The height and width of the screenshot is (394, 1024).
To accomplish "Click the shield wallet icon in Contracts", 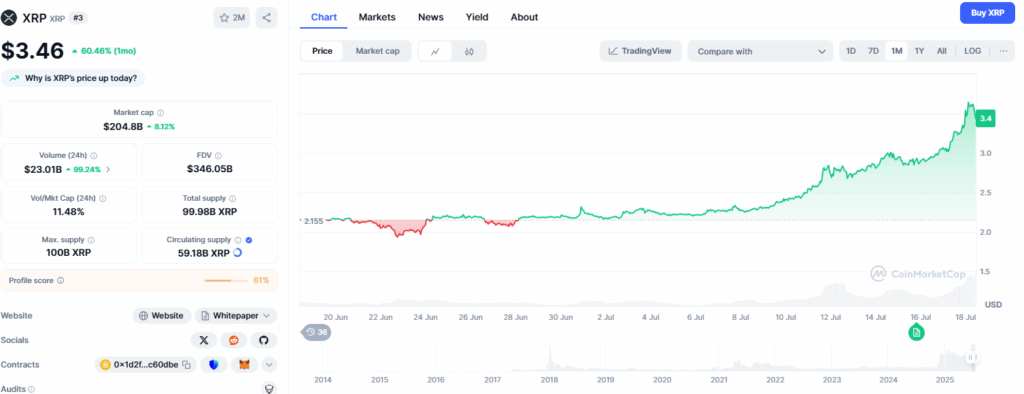I will 214,365.
